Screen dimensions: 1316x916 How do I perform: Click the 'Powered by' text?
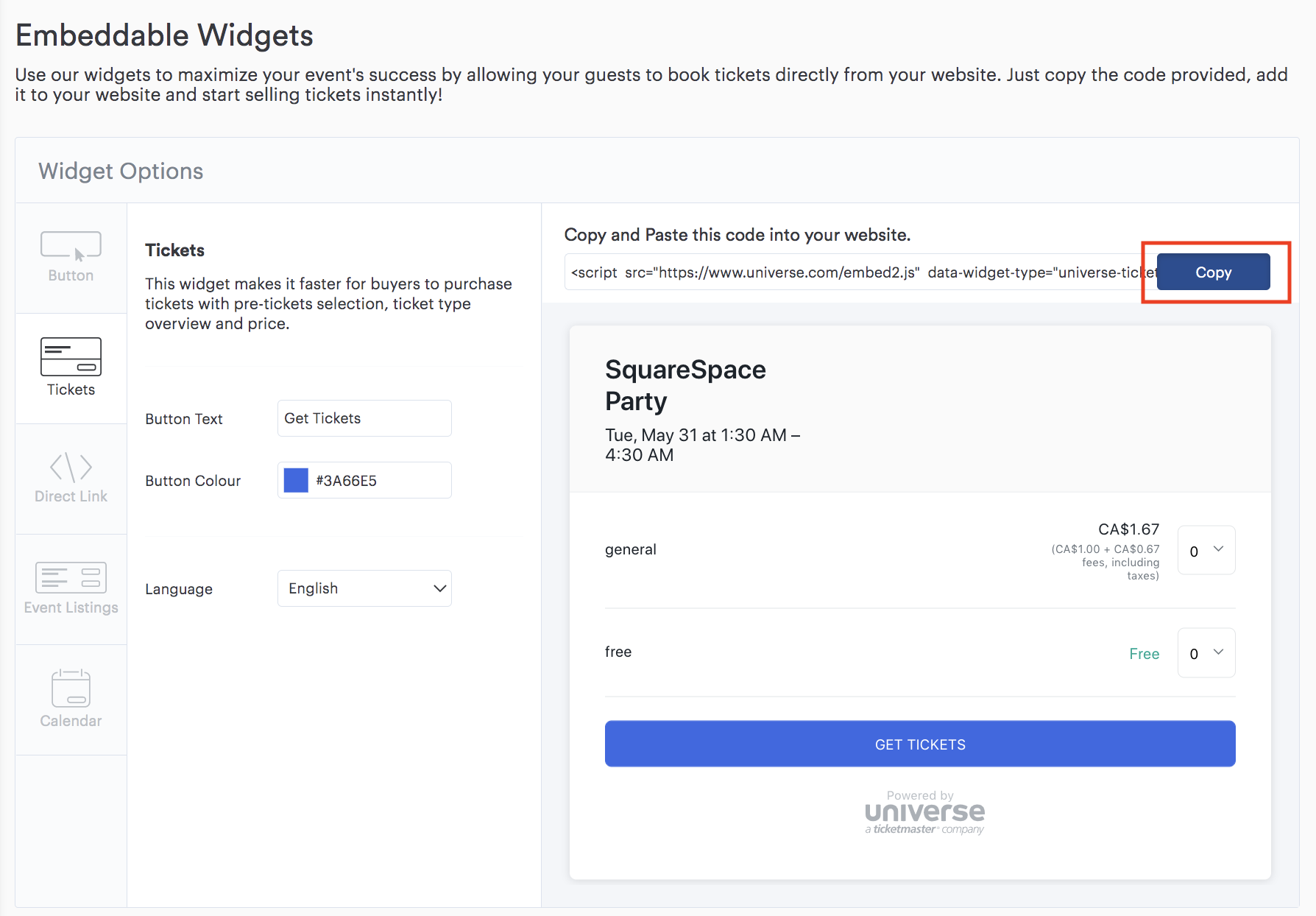coord(920,795)
